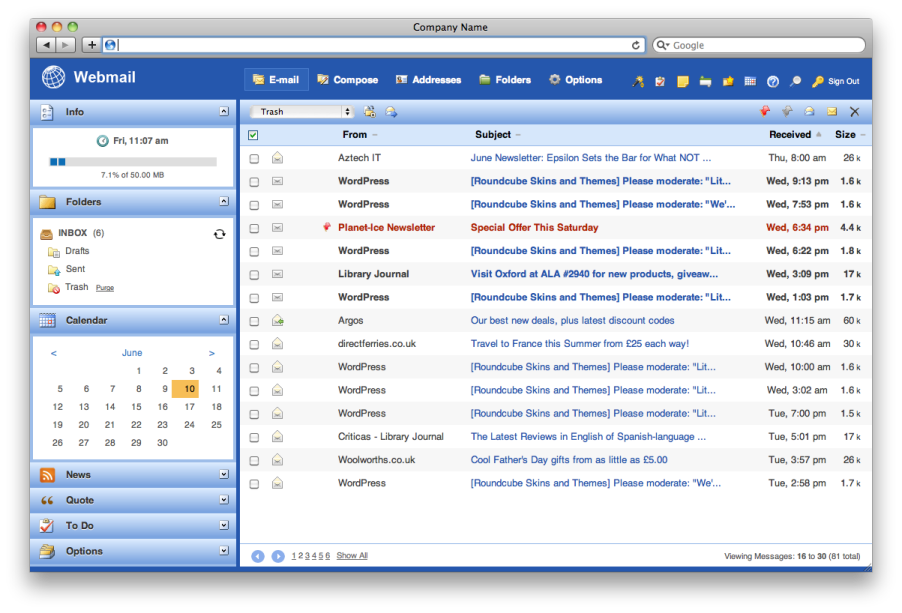Expand the News panel
Screen dimensions: 902x613
tap(224, 474)
